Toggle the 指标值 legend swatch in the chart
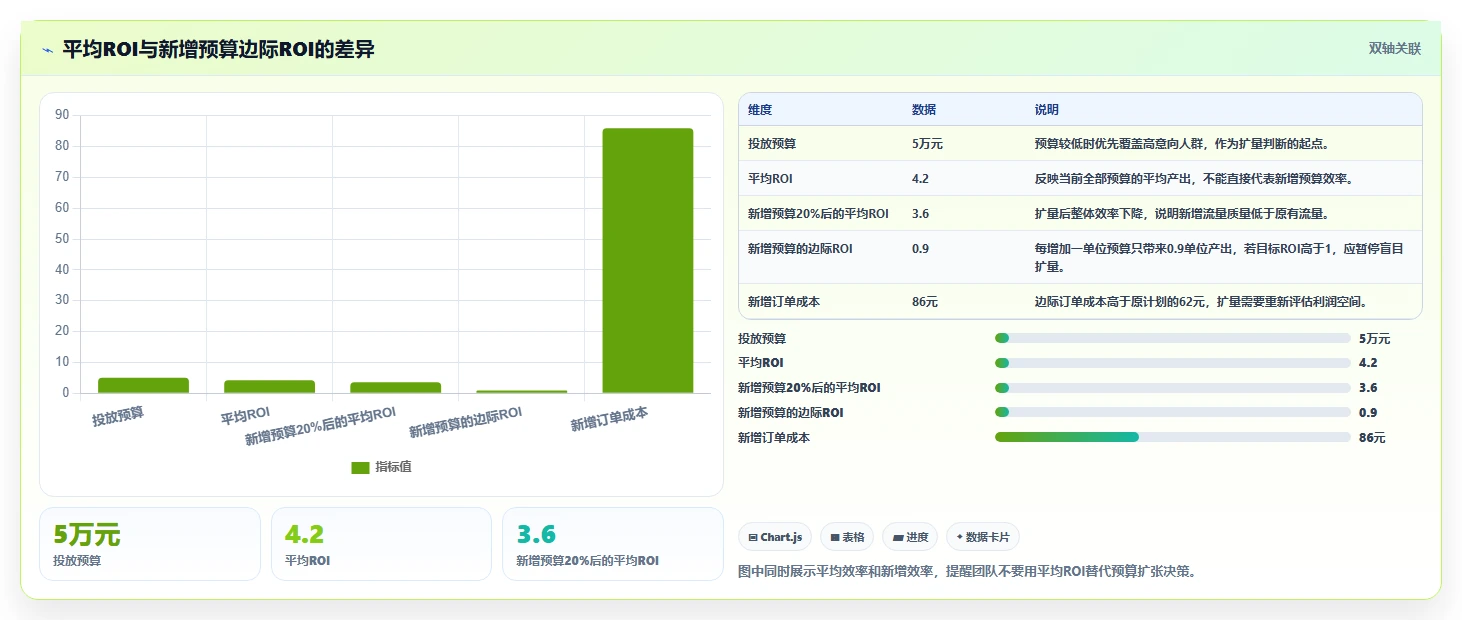This screenshot has width=1462, height=620. tap(360, 468)
